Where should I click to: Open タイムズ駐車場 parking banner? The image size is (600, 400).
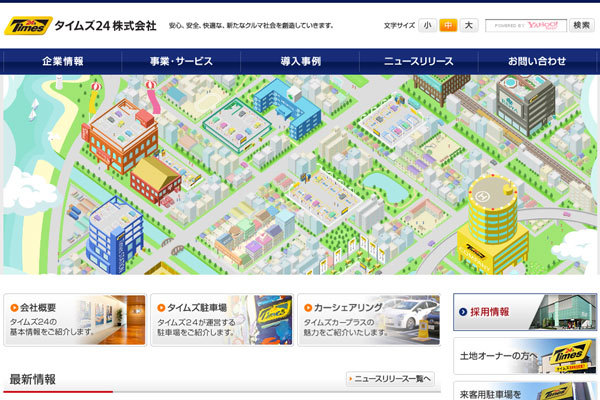click(221, 320)
